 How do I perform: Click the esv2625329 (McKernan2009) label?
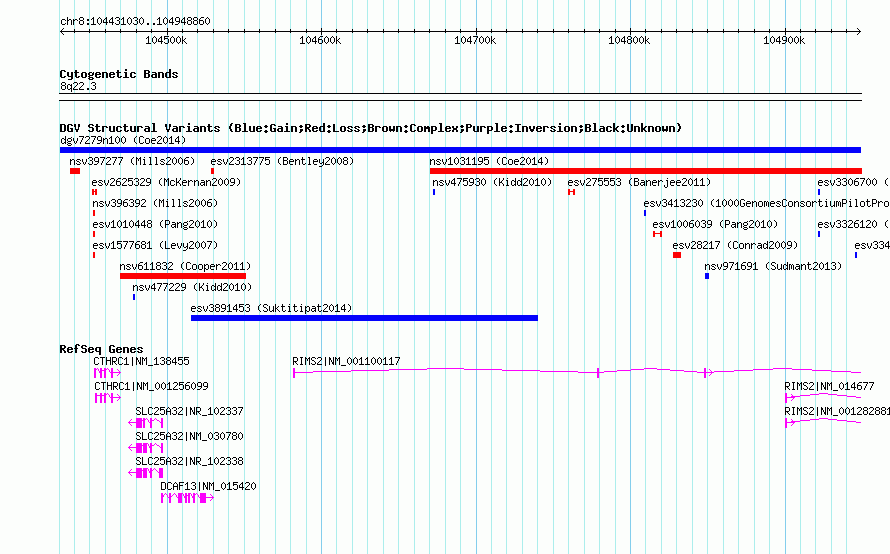coord(166,182)
